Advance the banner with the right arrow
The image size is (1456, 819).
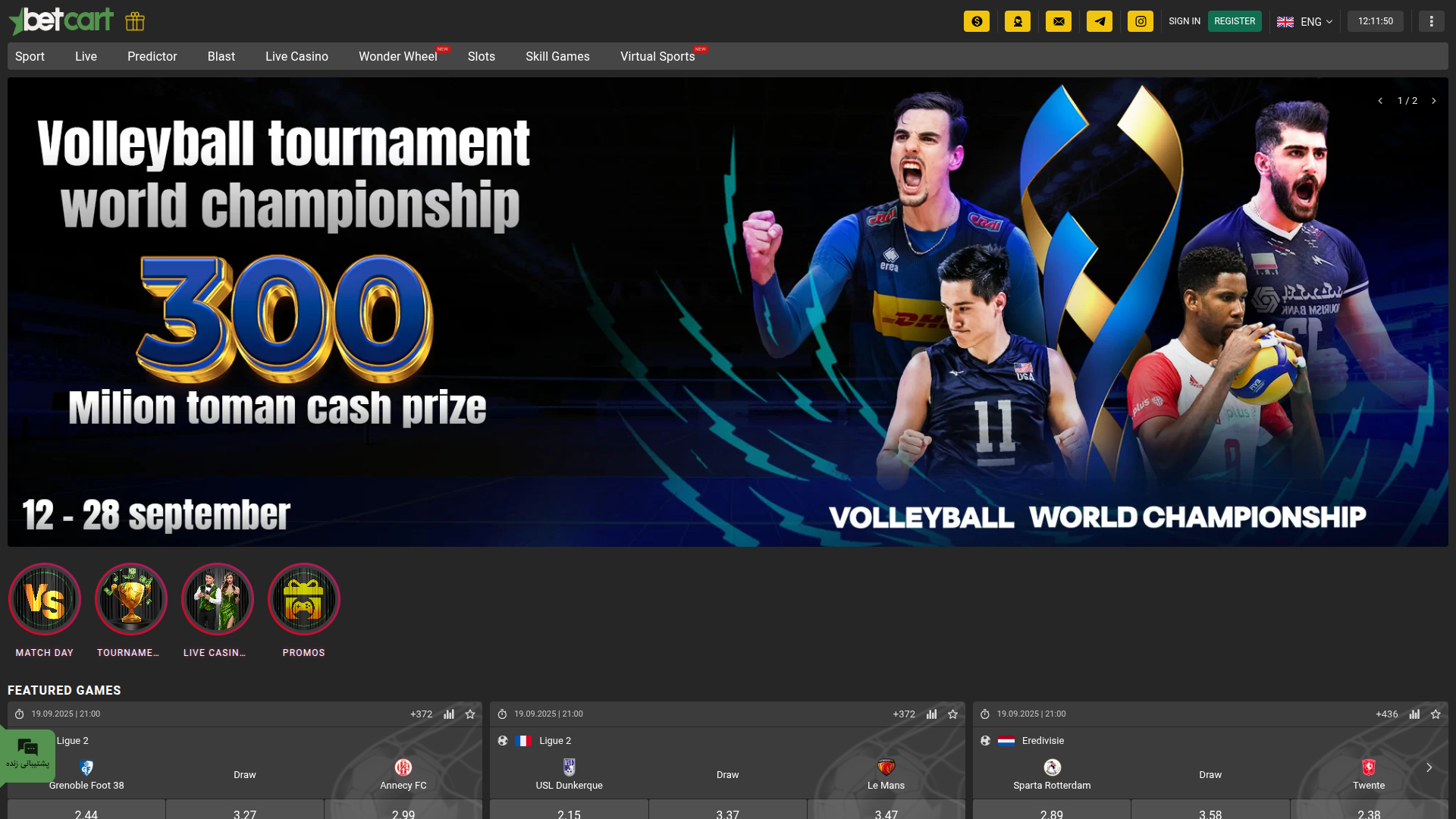tap(1433, 100)
